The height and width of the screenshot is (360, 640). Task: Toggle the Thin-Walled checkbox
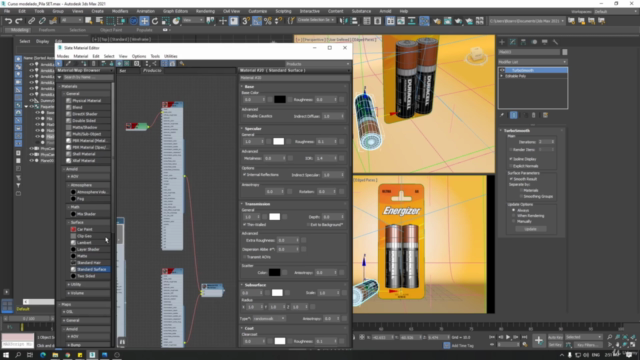coord(244,224)
